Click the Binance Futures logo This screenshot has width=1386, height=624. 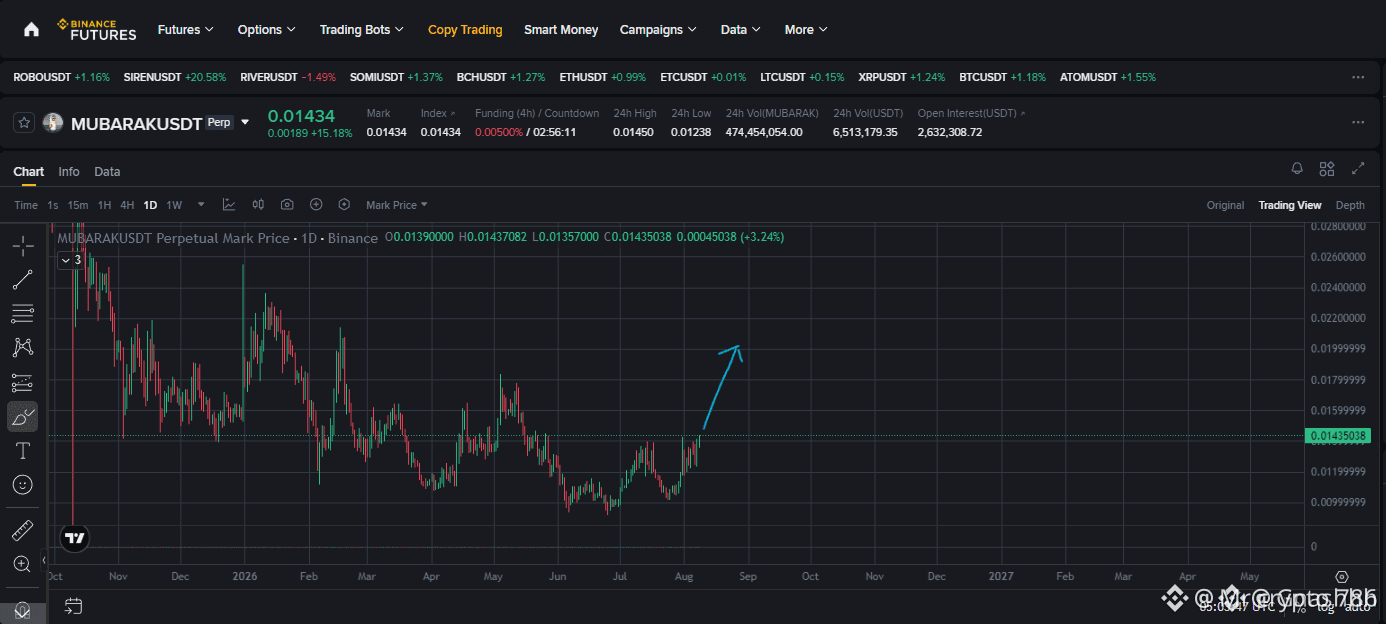pos(96,29)
